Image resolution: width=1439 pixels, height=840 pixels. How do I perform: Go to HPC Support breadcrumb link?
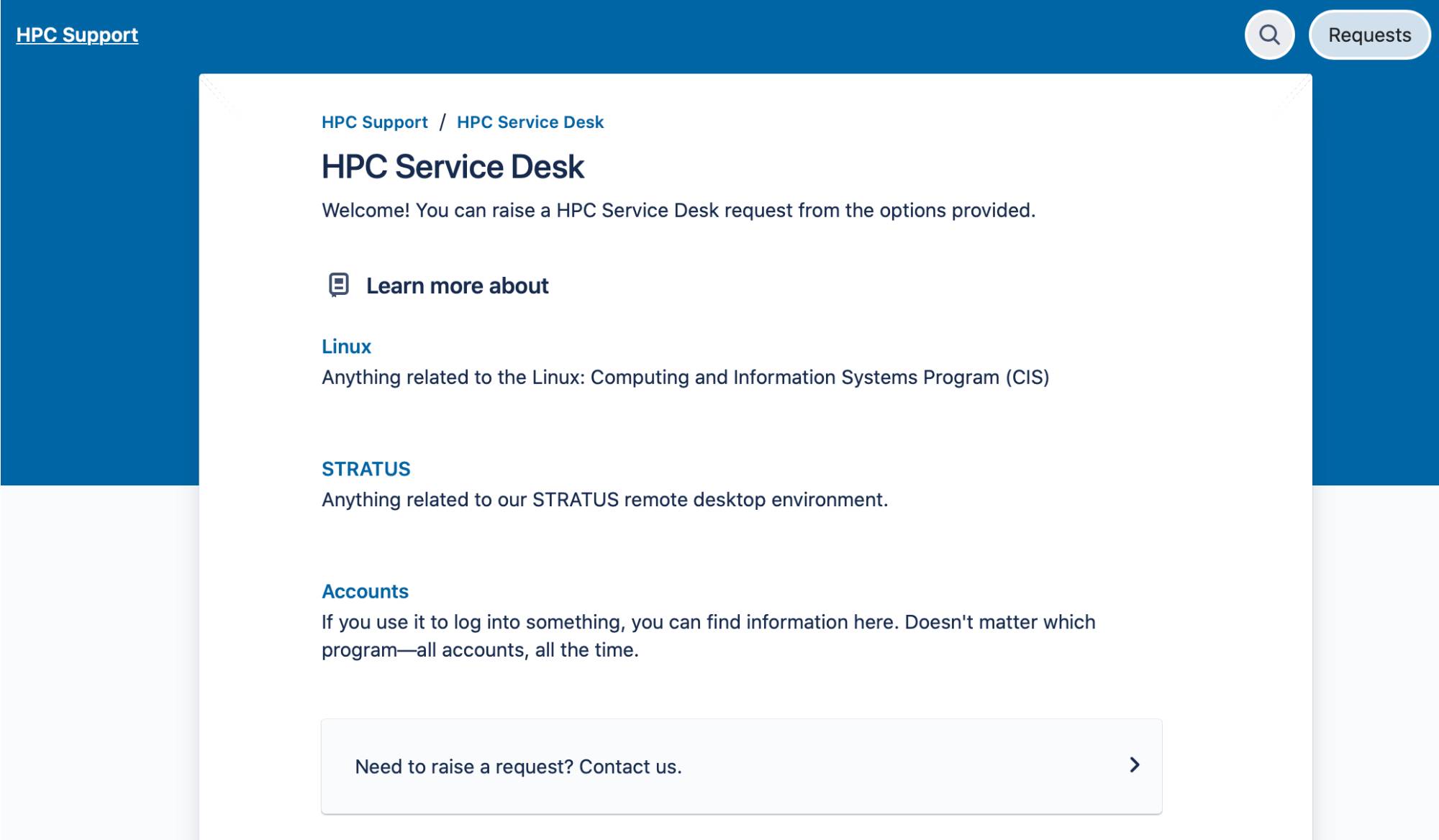[x=374, y=122]
